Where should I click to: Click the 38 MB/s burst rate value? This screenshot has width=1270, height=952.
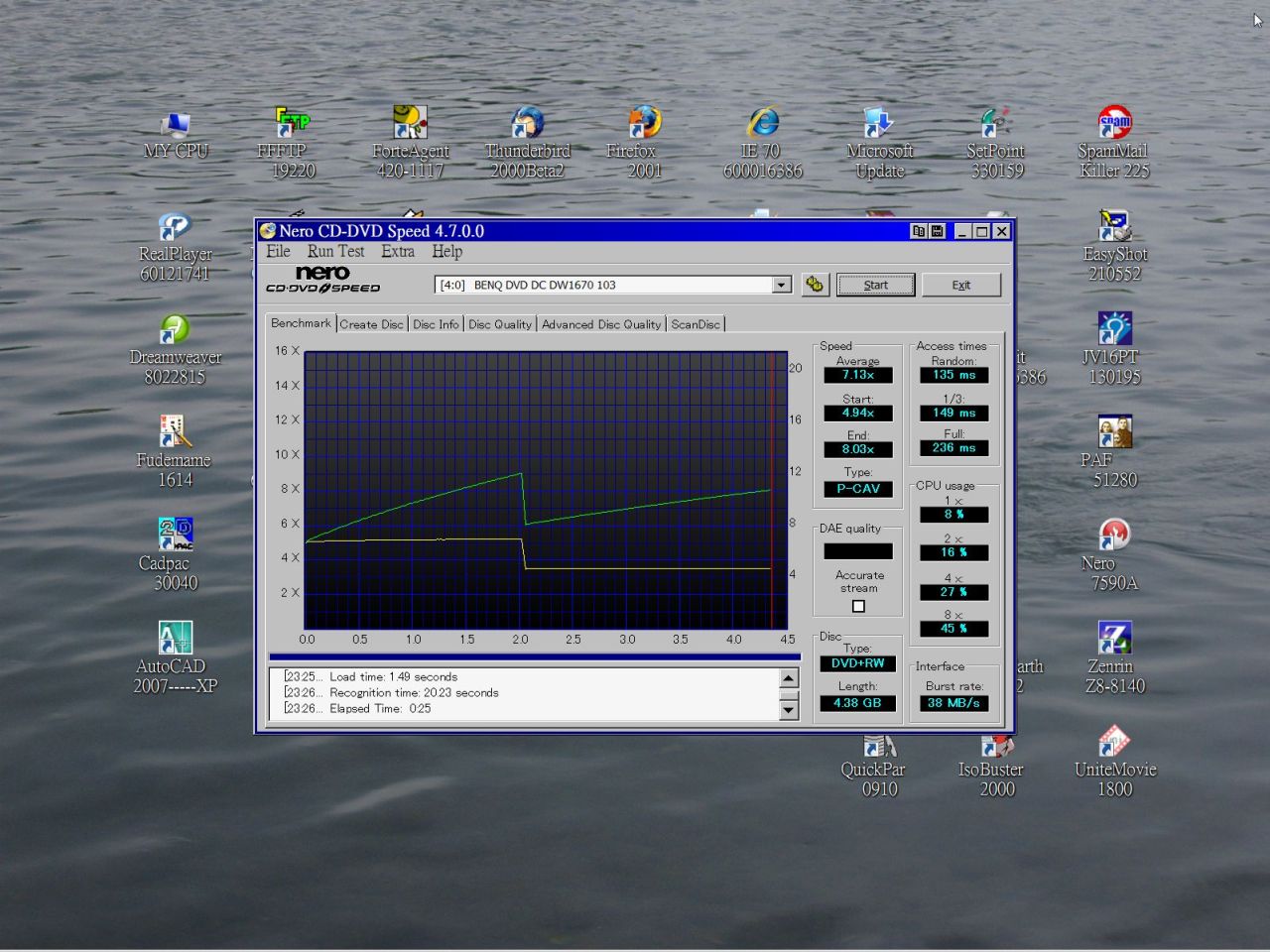[x=953, y=703]
